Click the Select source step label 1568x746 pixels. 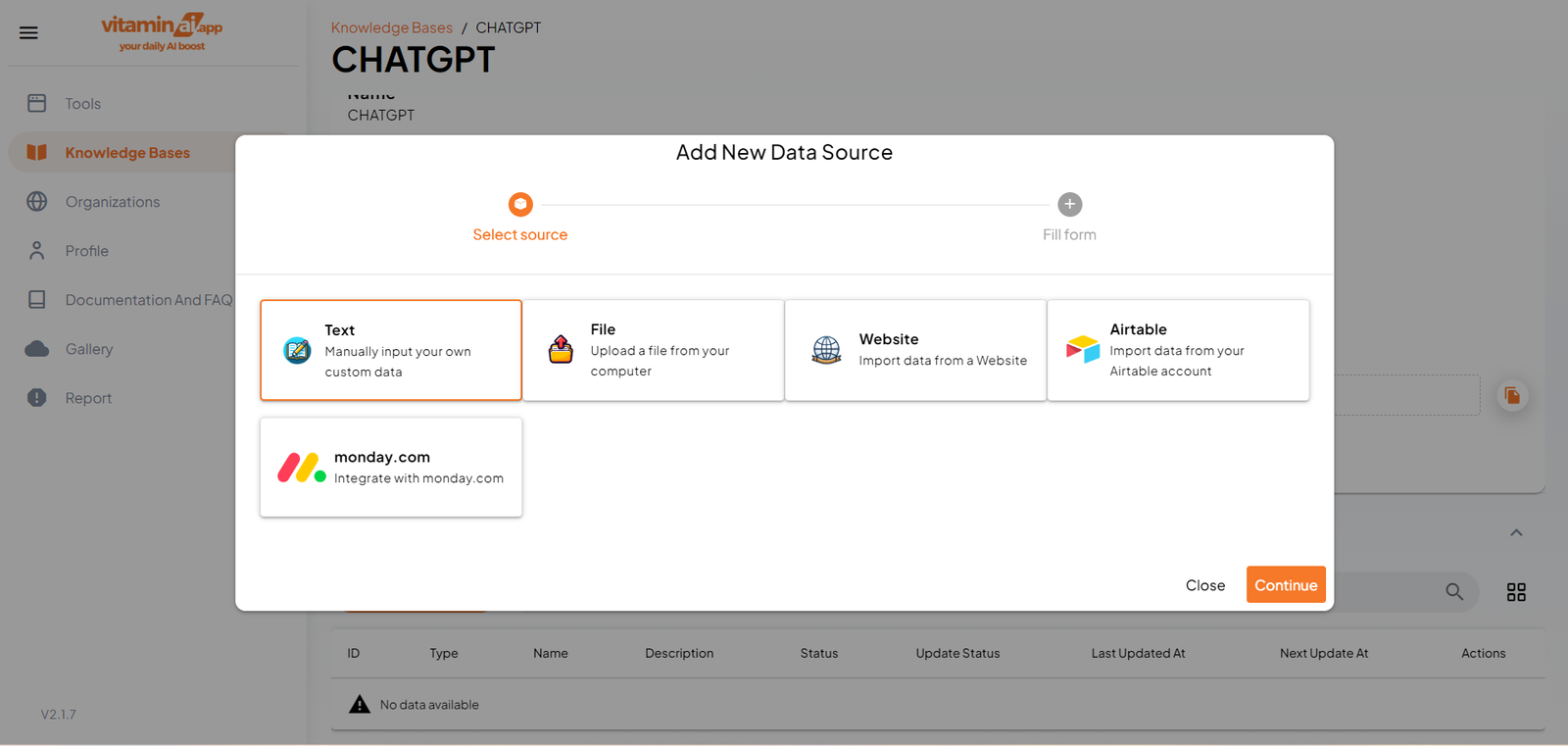coord(520,234)
